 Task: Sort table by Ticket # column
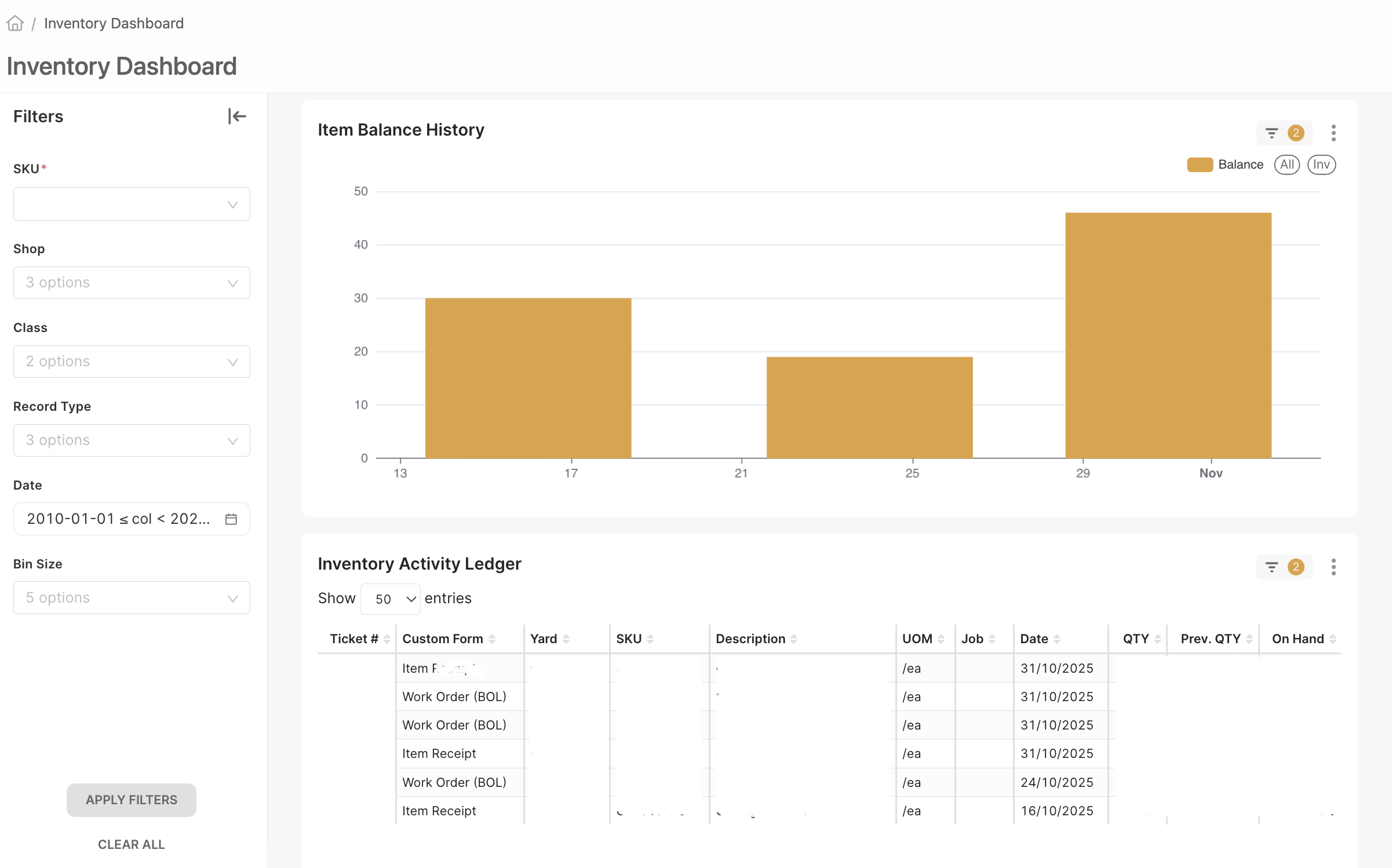[x=387, y=639]
